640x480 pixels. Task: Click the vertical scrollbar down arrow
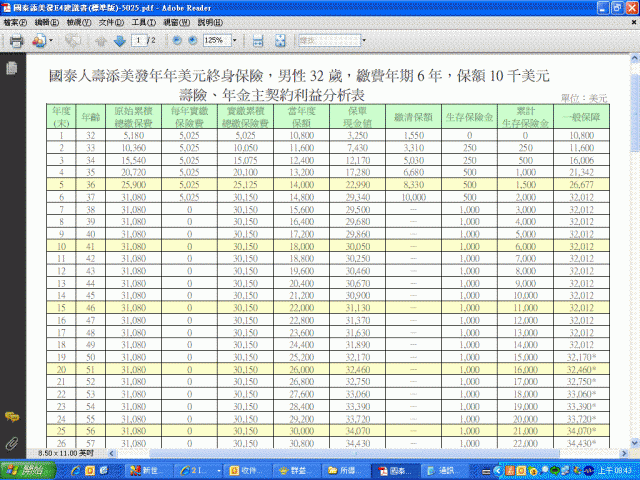[x=634, y=443]
